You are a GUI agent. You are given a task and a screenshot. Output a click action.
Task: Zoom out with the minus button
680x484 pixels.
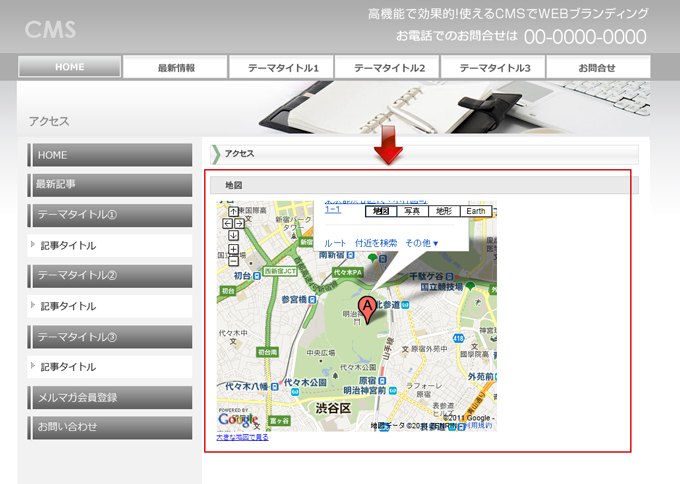233,261
